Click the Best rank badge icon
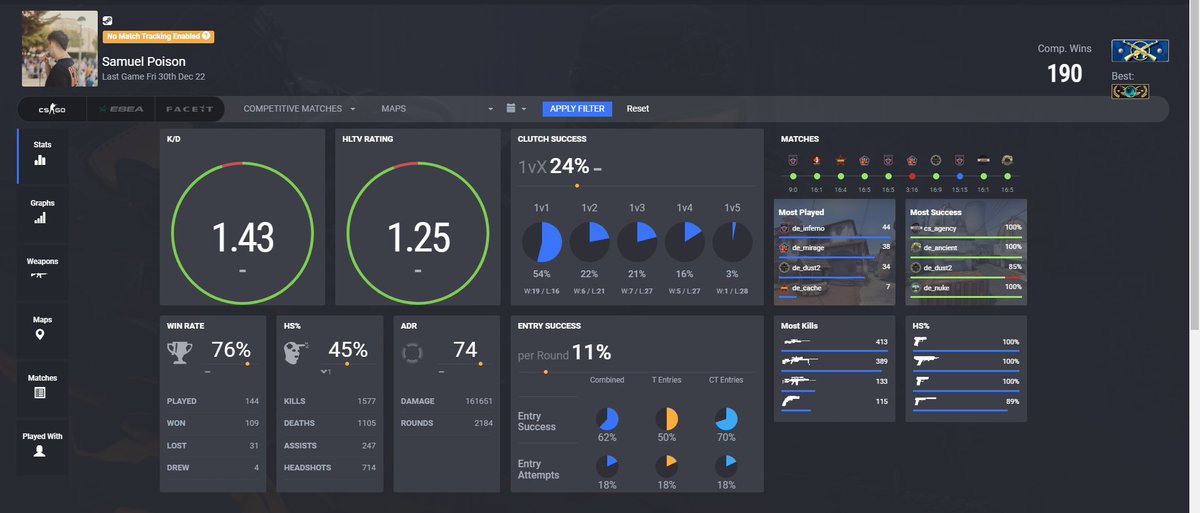Viewport: 1200px width, 513px height. point(1129,91)
